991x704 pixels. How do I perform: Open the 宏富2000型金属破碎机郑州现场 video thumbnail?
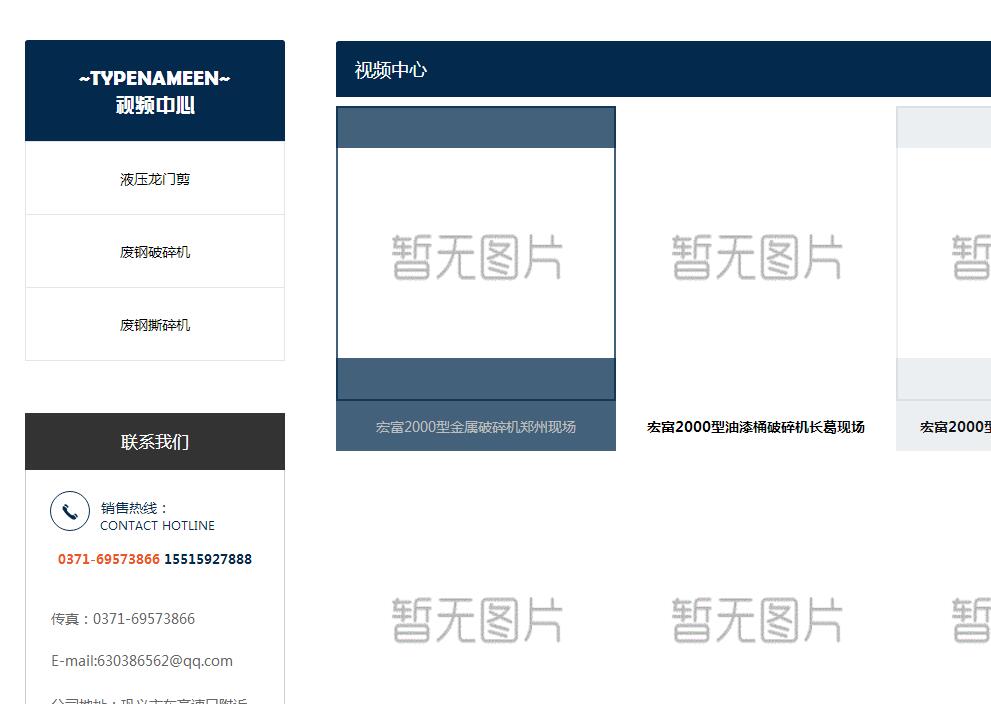[476, 253]
